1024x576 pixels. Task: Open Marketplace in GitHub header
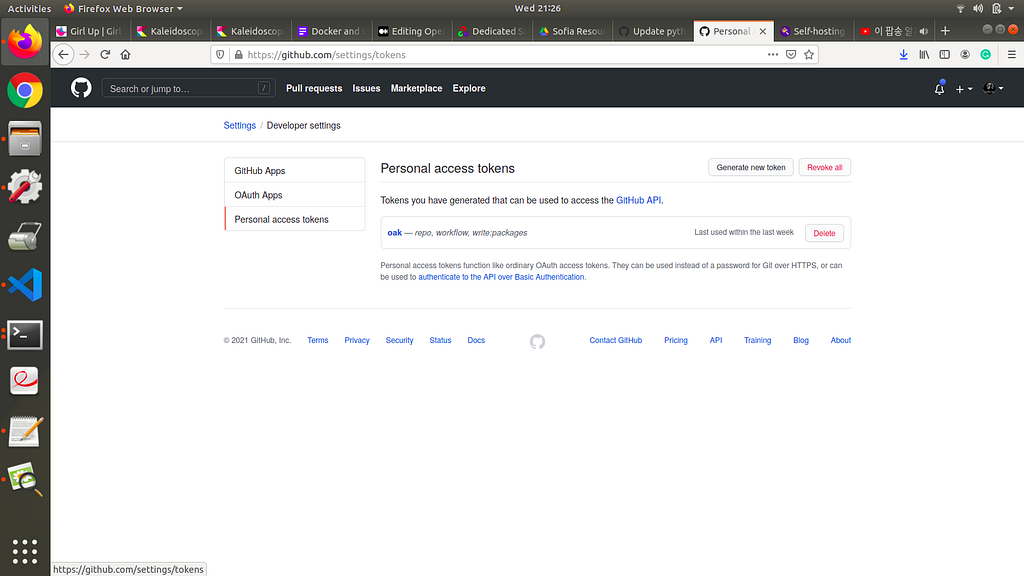[x=417, y=88]
